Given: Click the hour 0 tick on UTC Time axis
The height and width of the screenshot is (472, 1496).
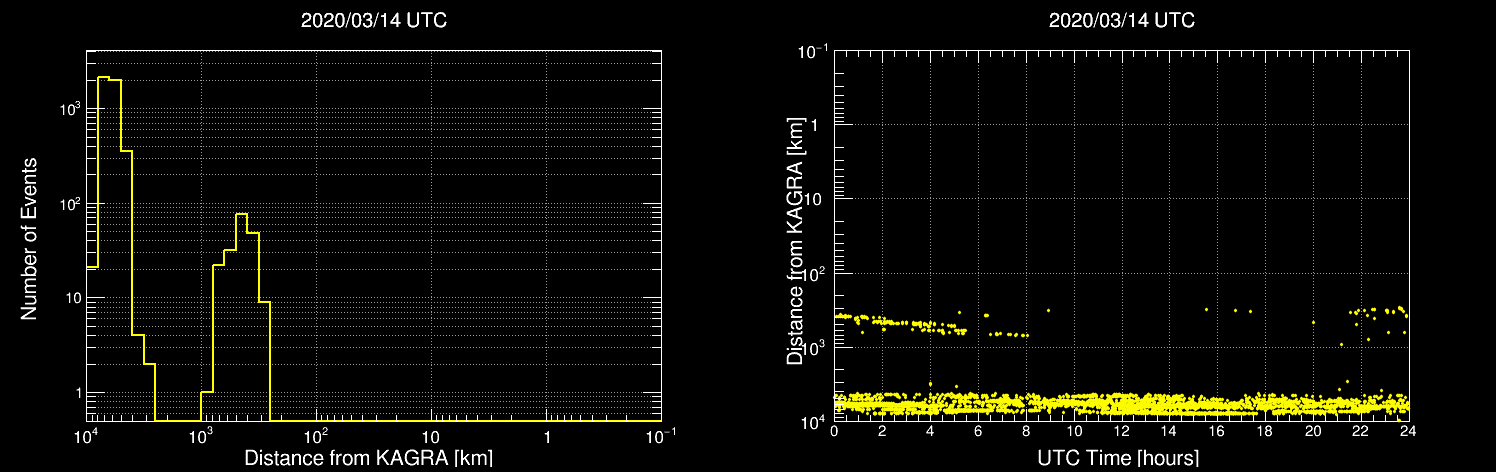Looking at the screenshot, I should (834, 432).
